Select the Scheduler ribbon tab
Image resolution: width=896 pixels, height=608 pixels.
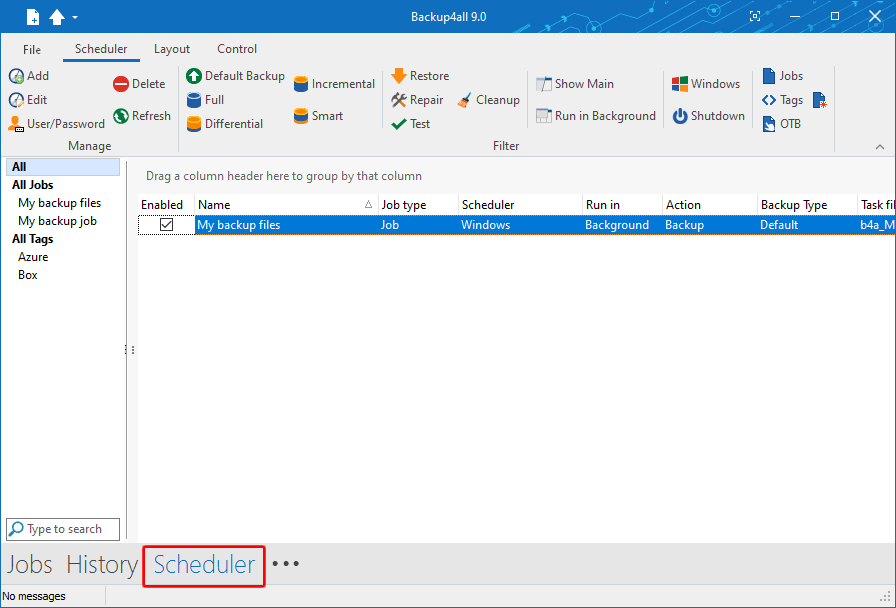click(x=101, y=49)
